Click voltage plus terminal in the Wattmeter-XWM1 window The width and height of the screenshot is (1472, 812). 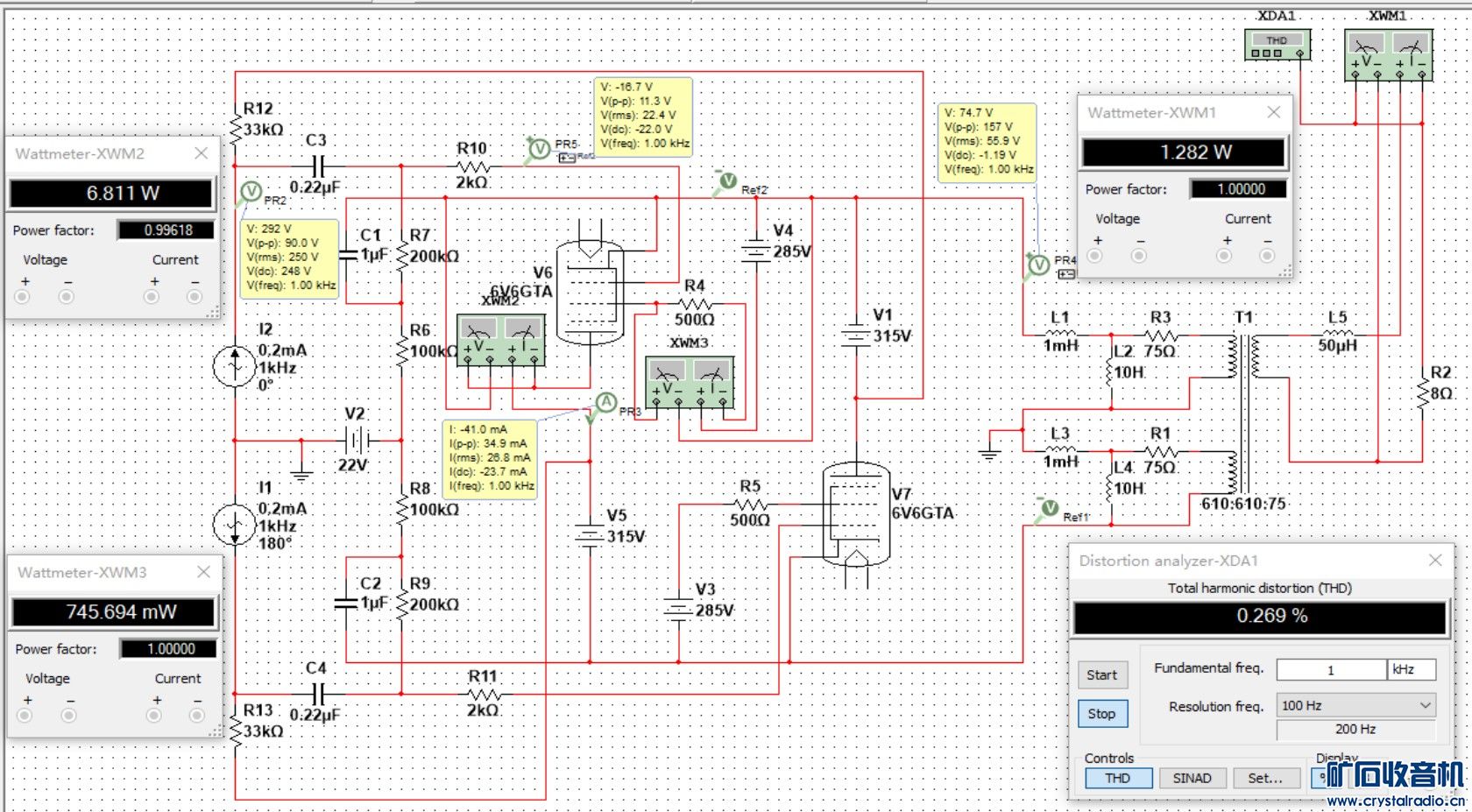click(1095, 256)
